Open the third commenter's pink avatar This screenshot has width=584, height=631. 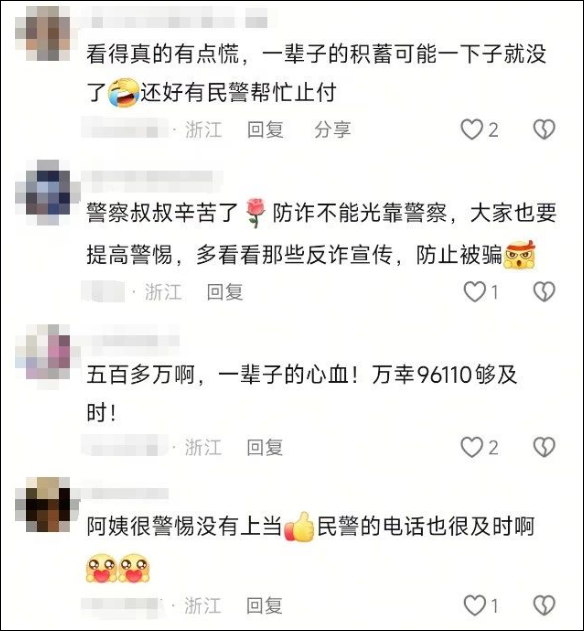43,351
